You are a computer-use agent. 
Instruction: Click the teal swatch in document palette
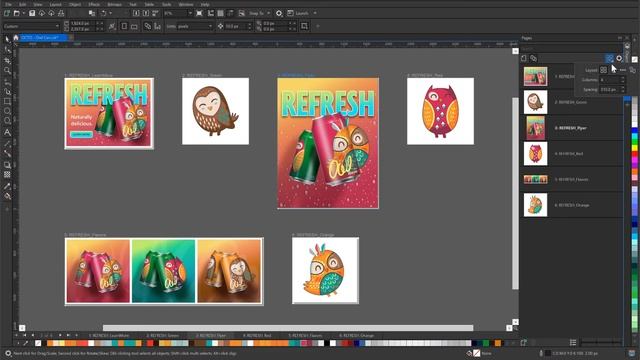tap(209, 343)
